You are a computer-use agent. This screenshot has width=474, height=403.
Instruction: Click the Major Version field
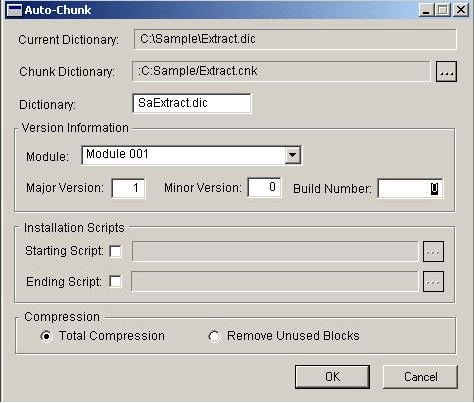point(128,188)
